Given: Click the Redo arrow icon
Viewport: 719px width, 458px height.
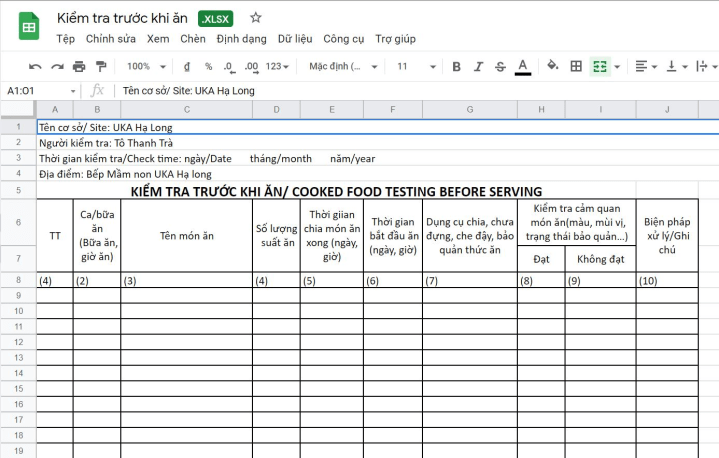Looking at the screenshot, I should coord(57,67).
